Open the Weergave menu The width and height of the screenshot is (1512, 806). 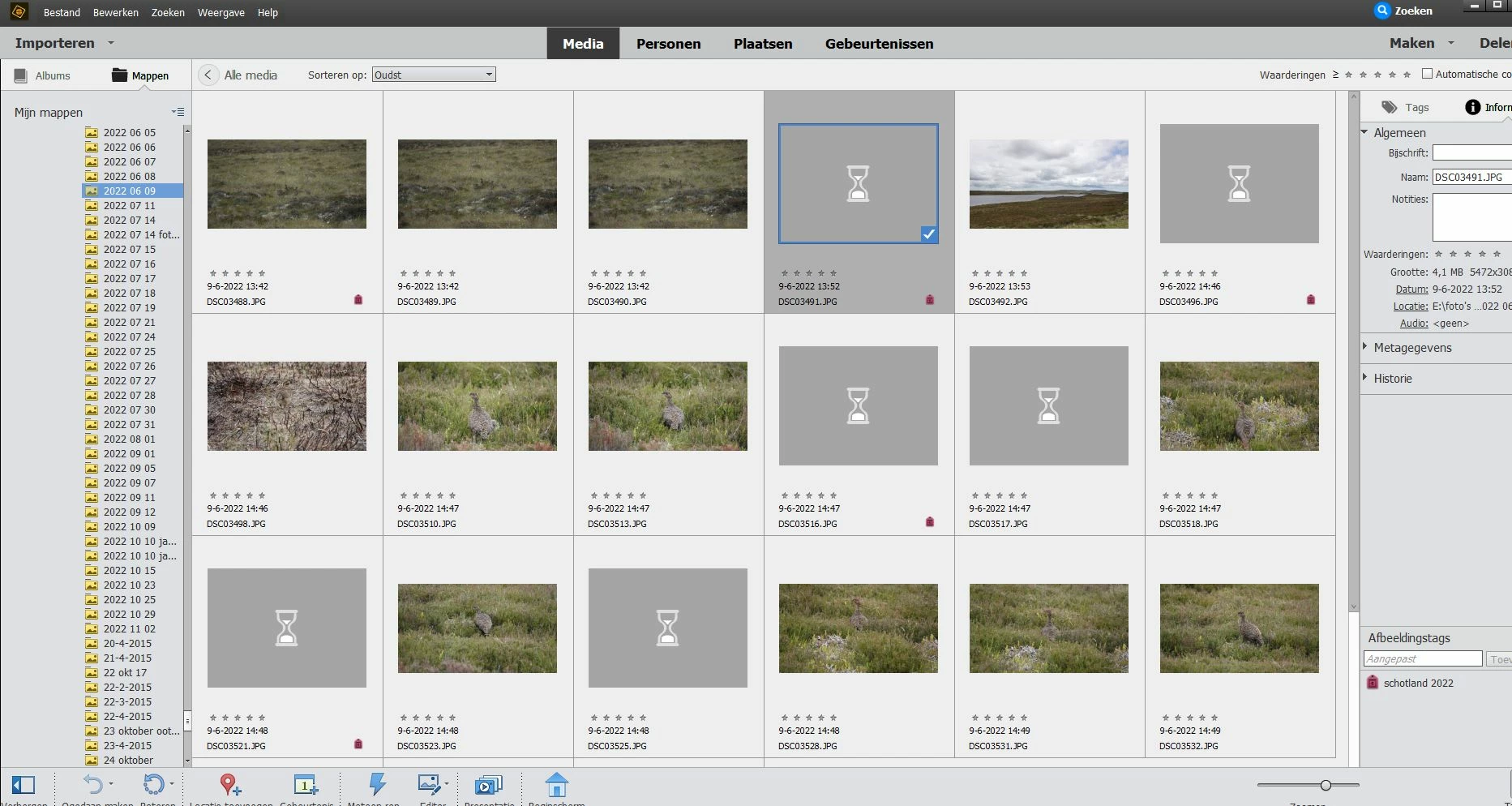pyautogui.click(x=221, y=12)
